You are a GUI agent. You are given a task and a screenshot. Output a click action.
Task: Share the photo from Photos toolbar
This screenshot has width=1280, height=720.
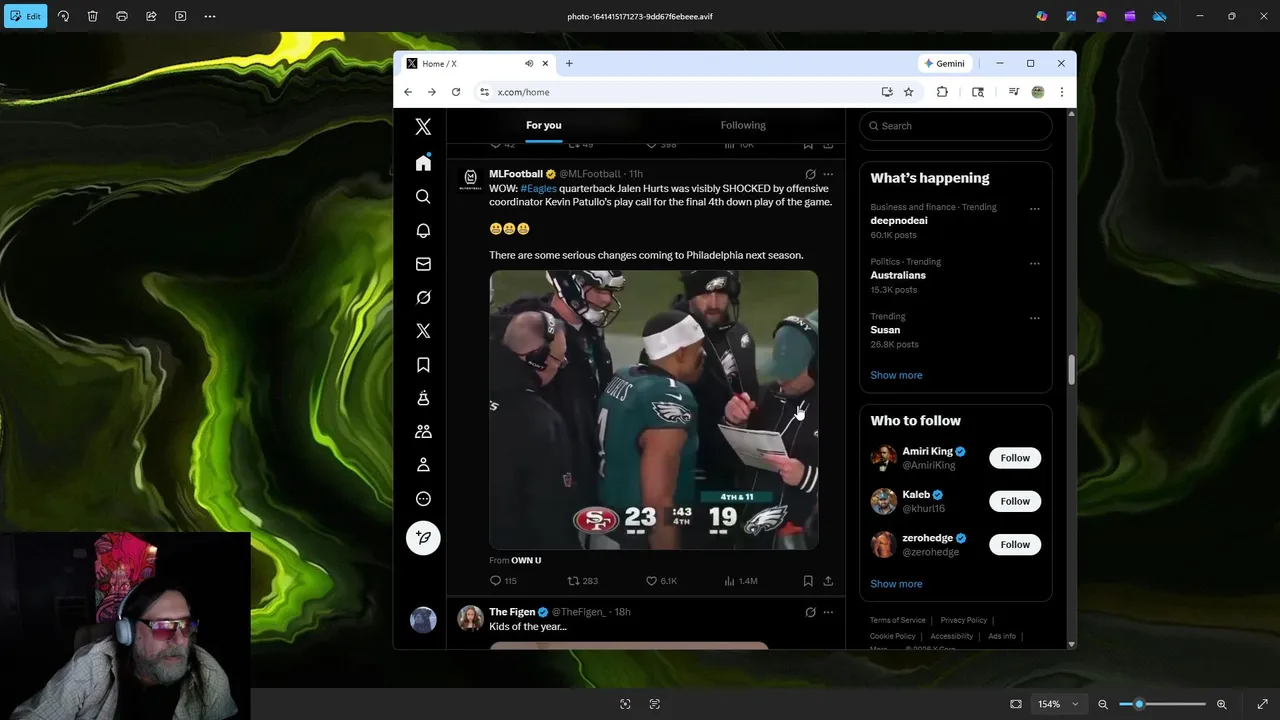click(x=151, y=16)
